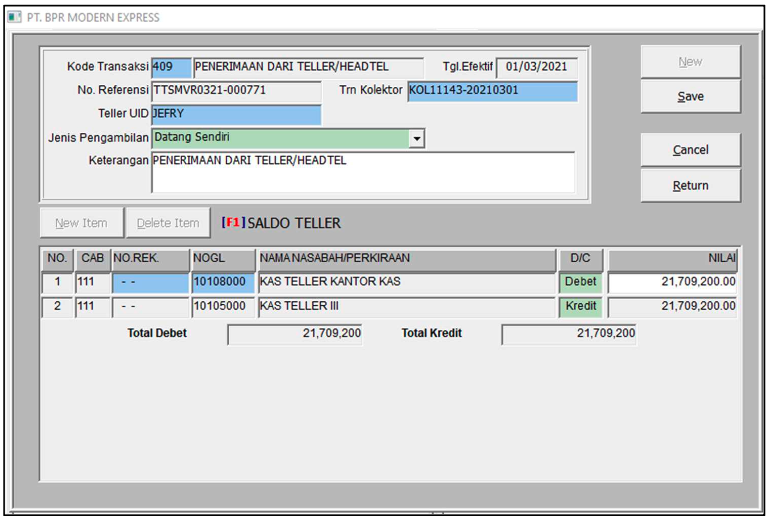Click KAS TELLER III account name cell
The width and height of the screenshot is (773, 522).
tap(405, 306)
